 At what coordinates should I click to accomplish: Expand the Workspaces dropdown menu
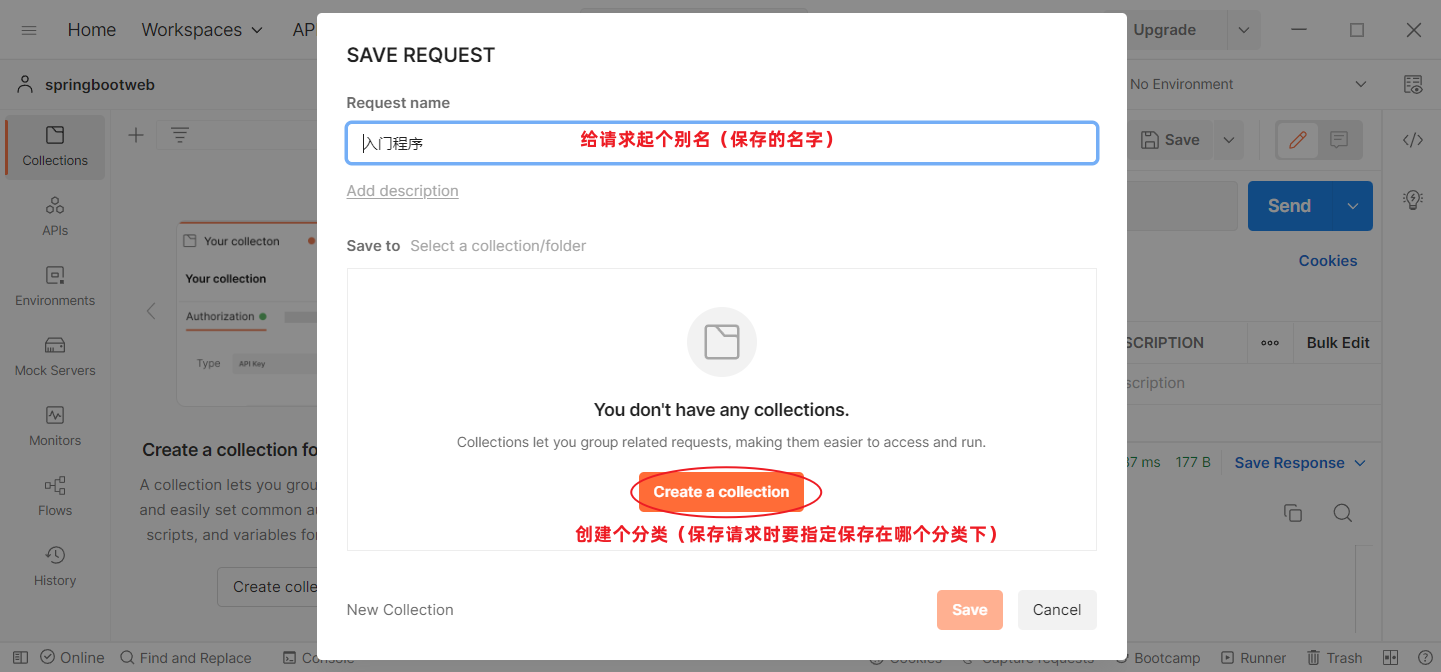coord(202,30)
